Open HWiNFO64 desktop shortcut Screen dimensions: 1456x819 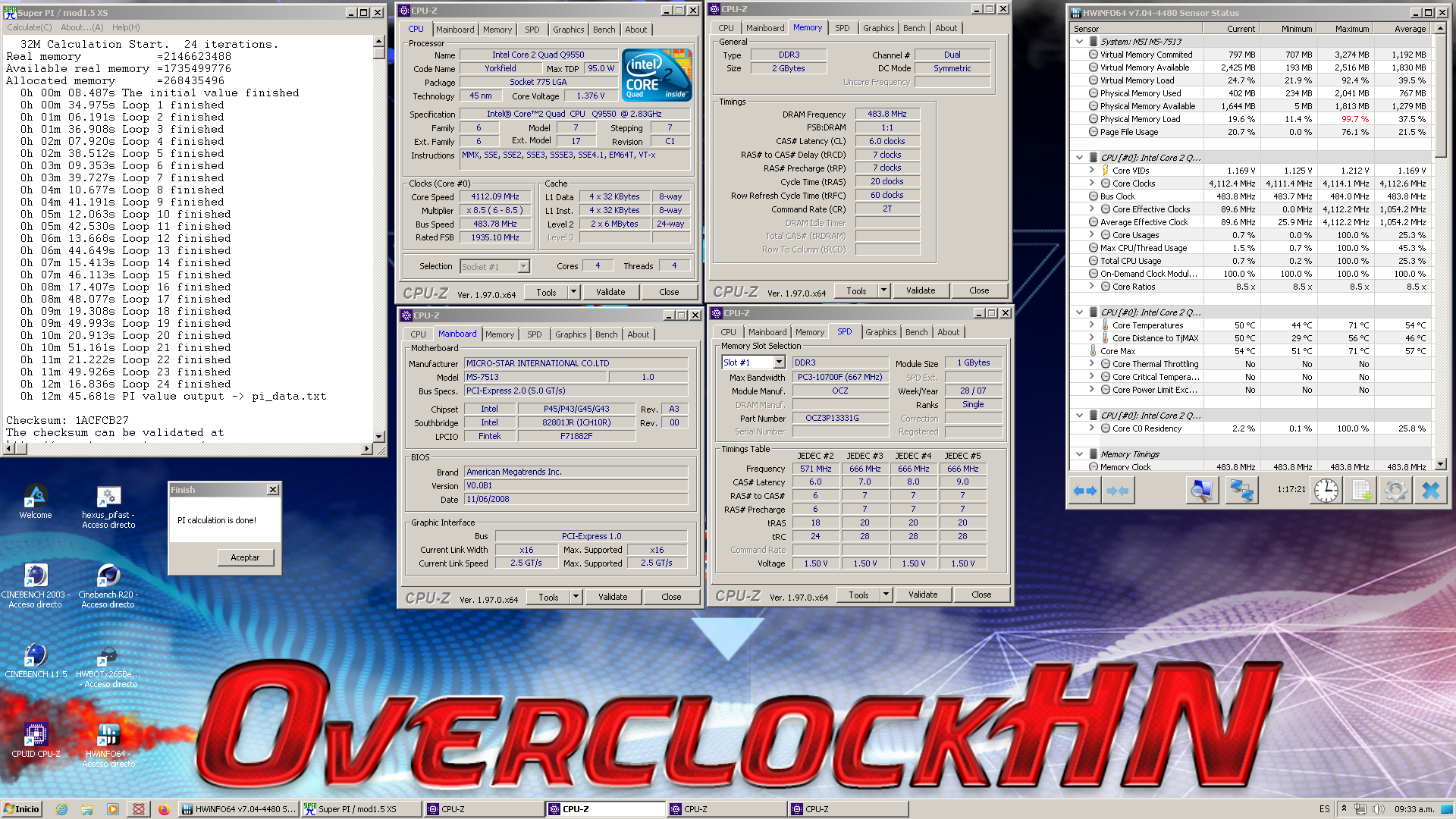[108, 745]
